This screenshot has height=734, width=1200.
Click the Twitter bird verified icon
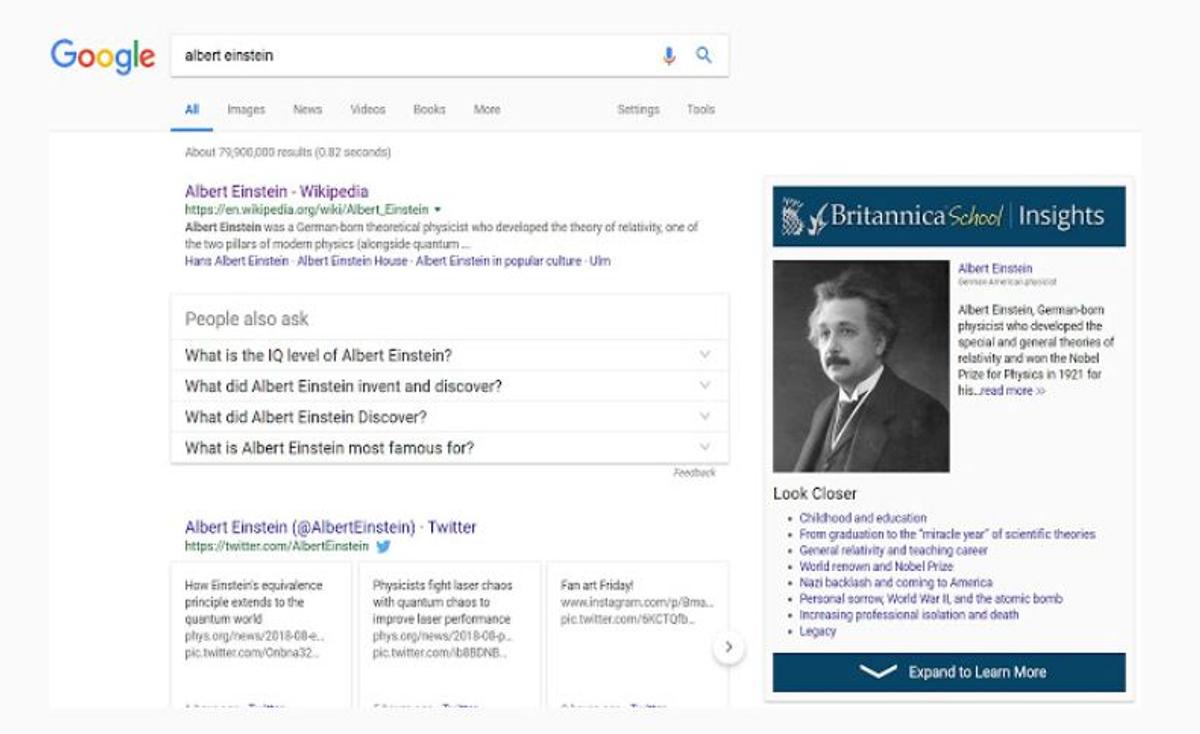[x=383, y=547]
